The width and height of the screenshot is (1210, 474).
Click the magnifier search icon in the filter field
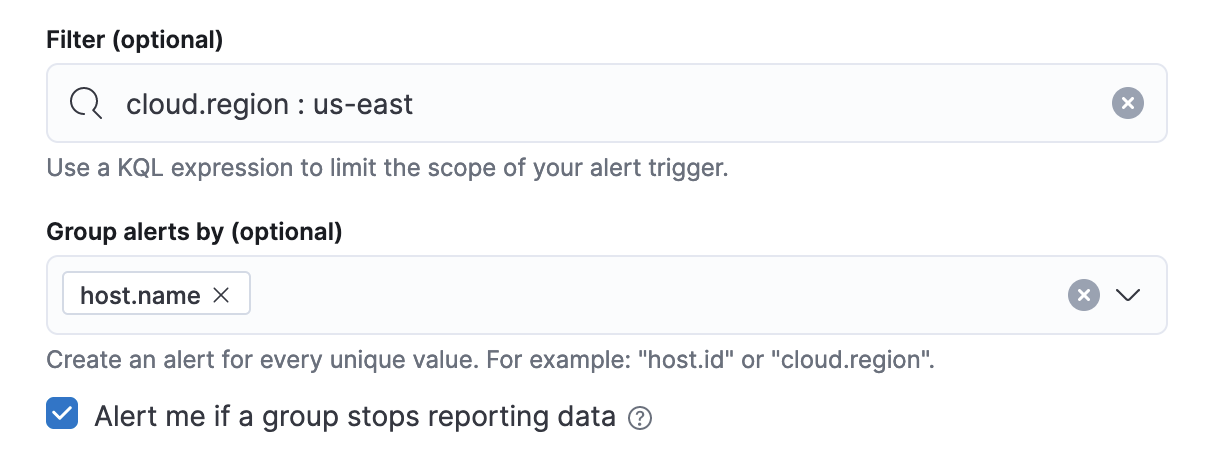[x=86, y=103]
